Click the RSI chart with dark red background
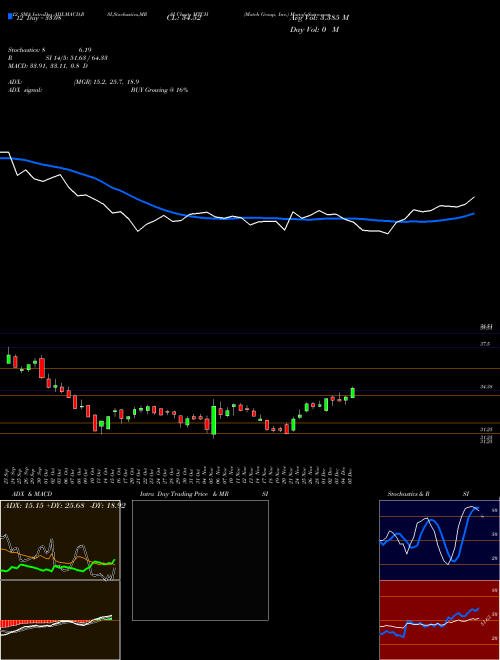The image size is (500, 660). pyautogui.click(x=439, y=620)
